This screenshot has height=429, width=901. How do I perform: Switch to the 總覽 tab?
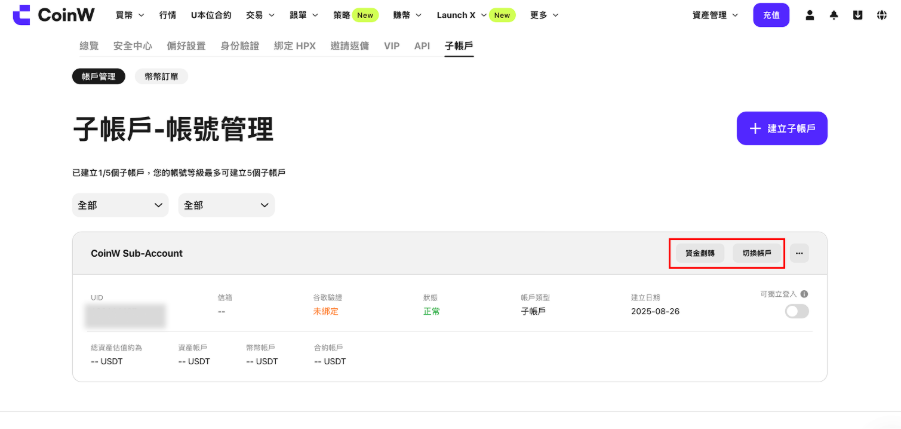[88, 46]
